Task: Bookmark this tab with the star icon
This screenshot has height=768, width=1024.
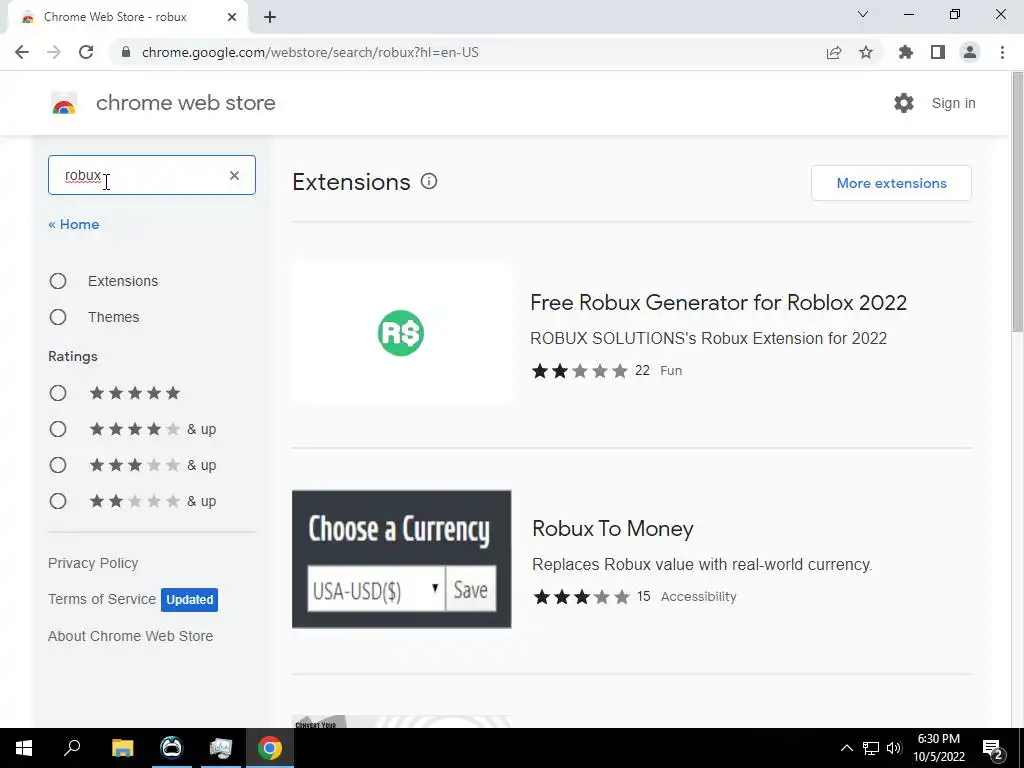Action: (x=866, y=52)
